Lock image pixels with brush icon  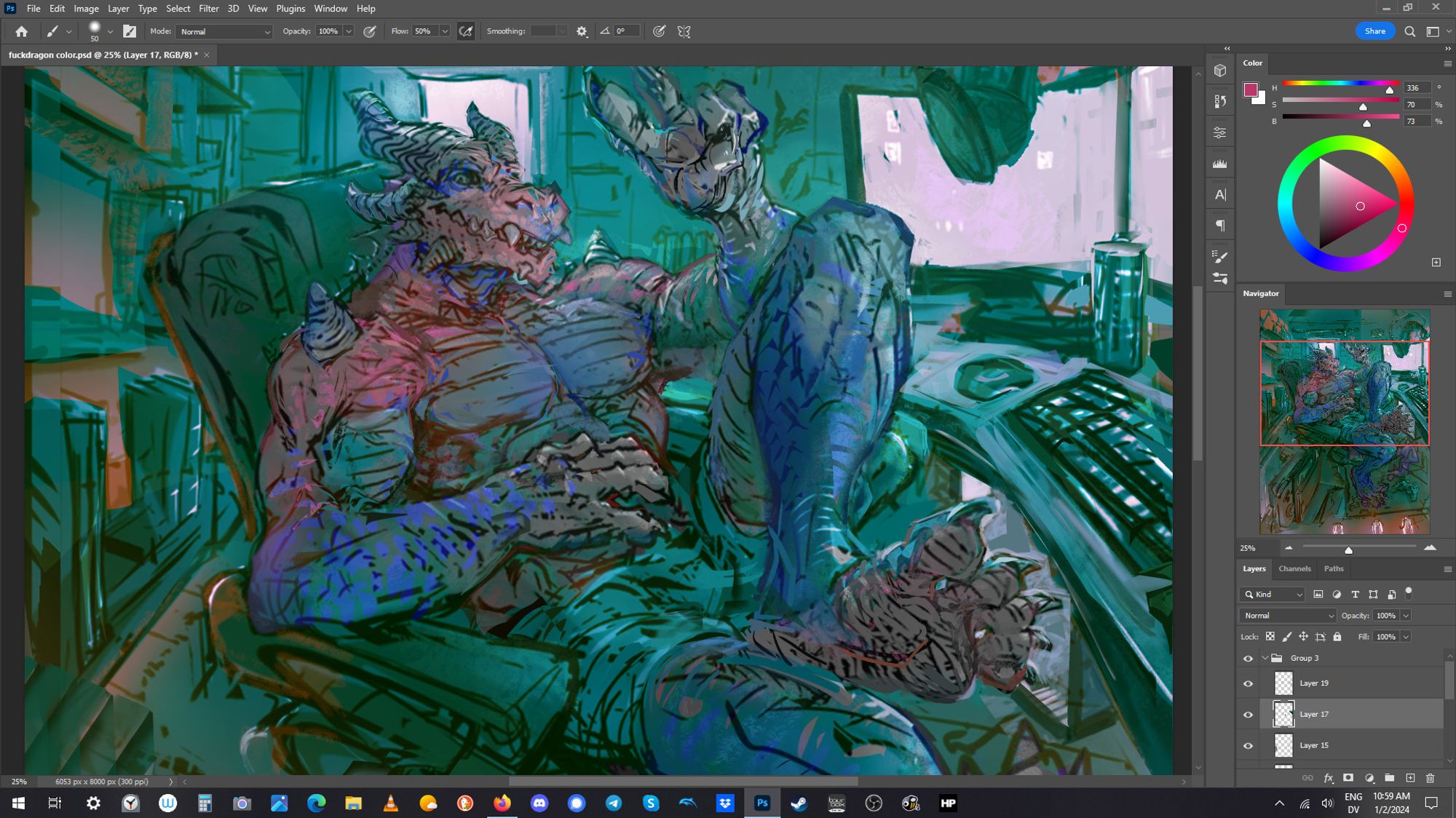(1287, 637)
